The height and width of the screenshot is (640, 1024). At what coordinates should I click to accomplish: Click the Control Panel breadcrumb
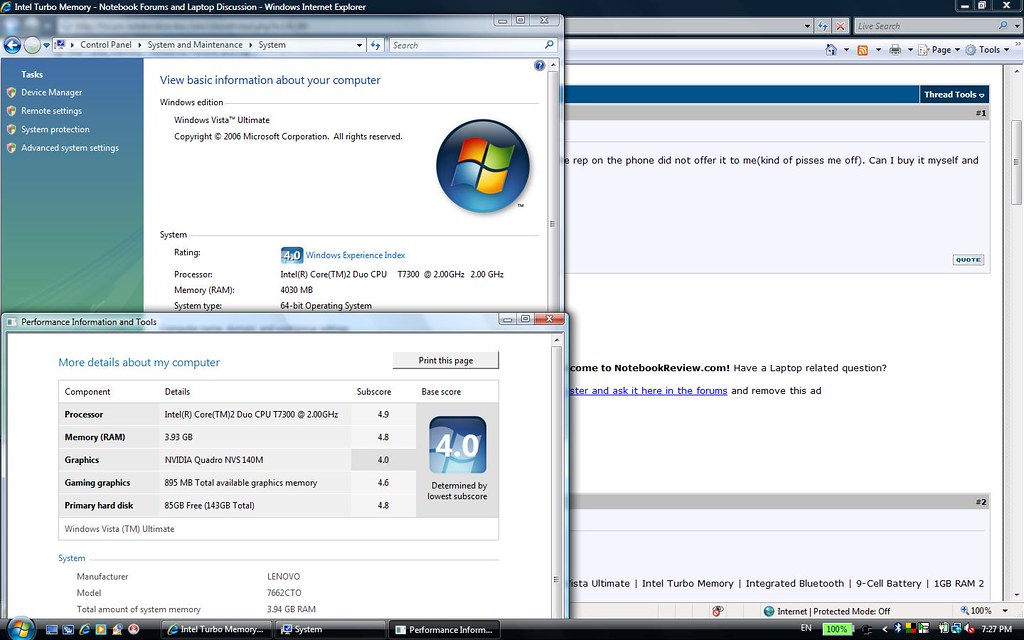(x=106, y=45)
